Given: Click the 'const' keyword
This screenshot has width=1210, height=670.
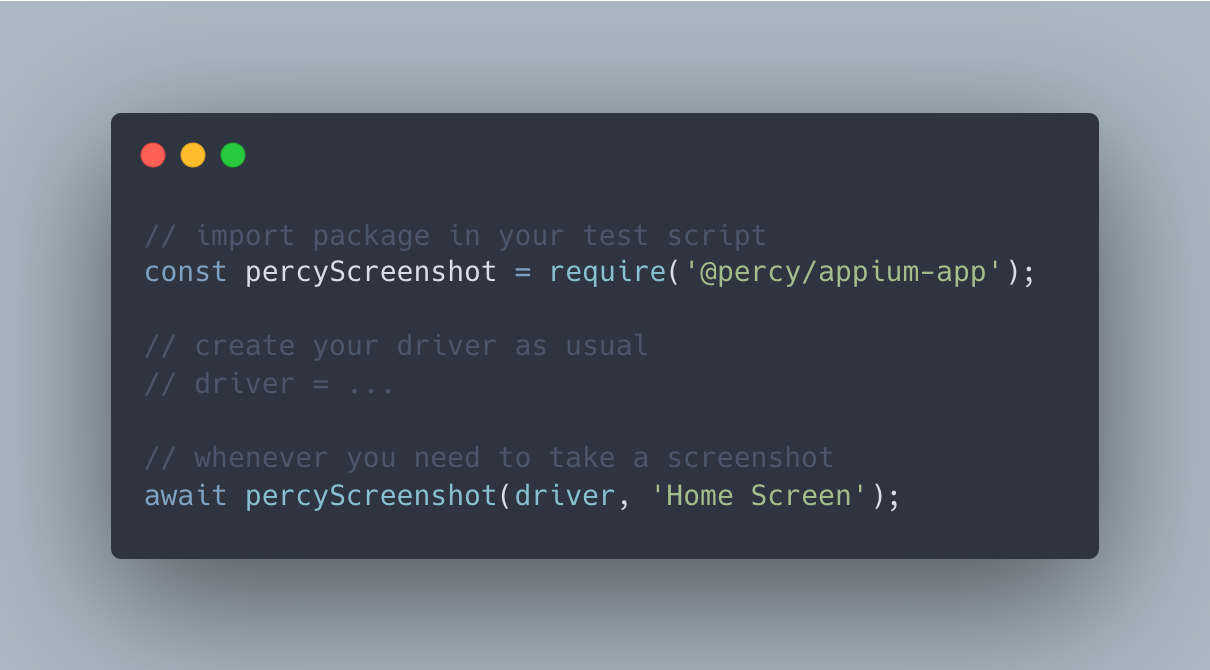Looking at the screenshot, I should tap(186, 272).
